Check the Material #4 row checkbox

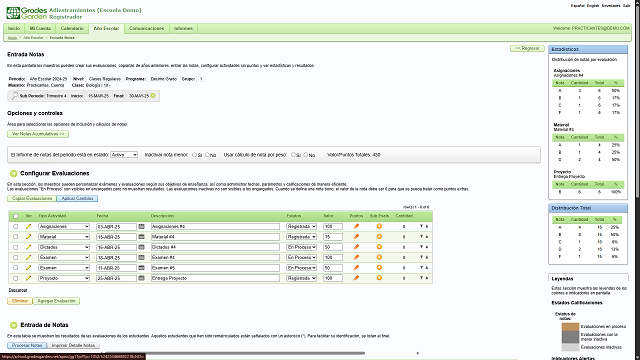pyautogui.click(x=16, y=237)
